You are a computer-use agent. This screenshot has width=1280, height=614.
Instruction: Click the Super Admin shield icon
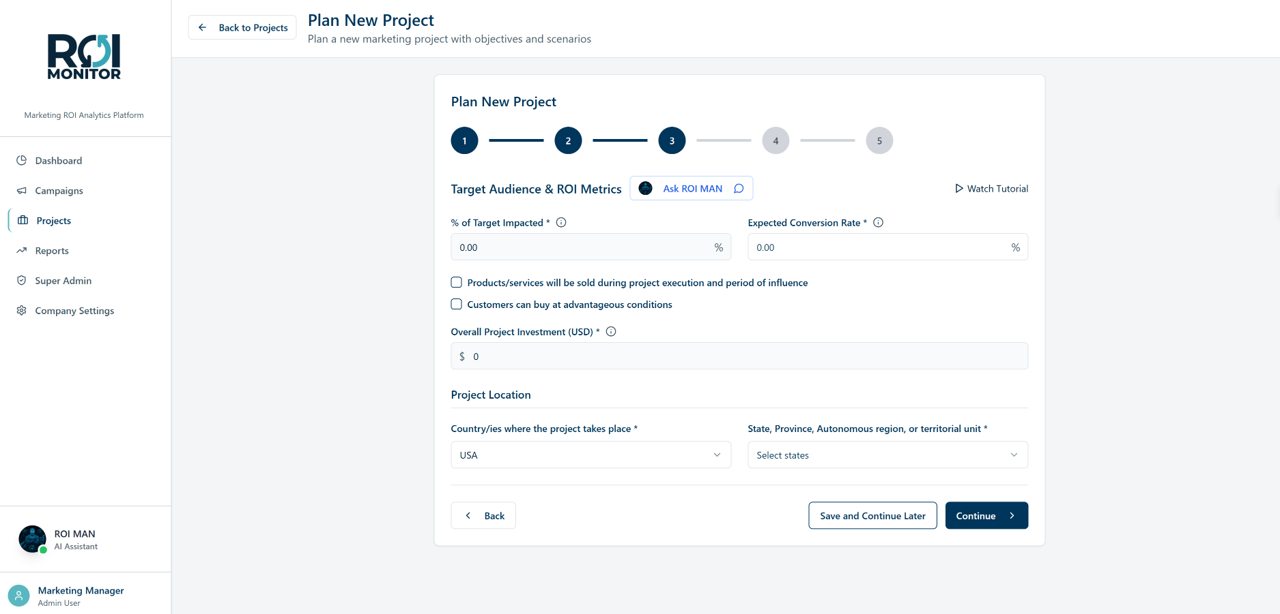(x=22, y=280)
